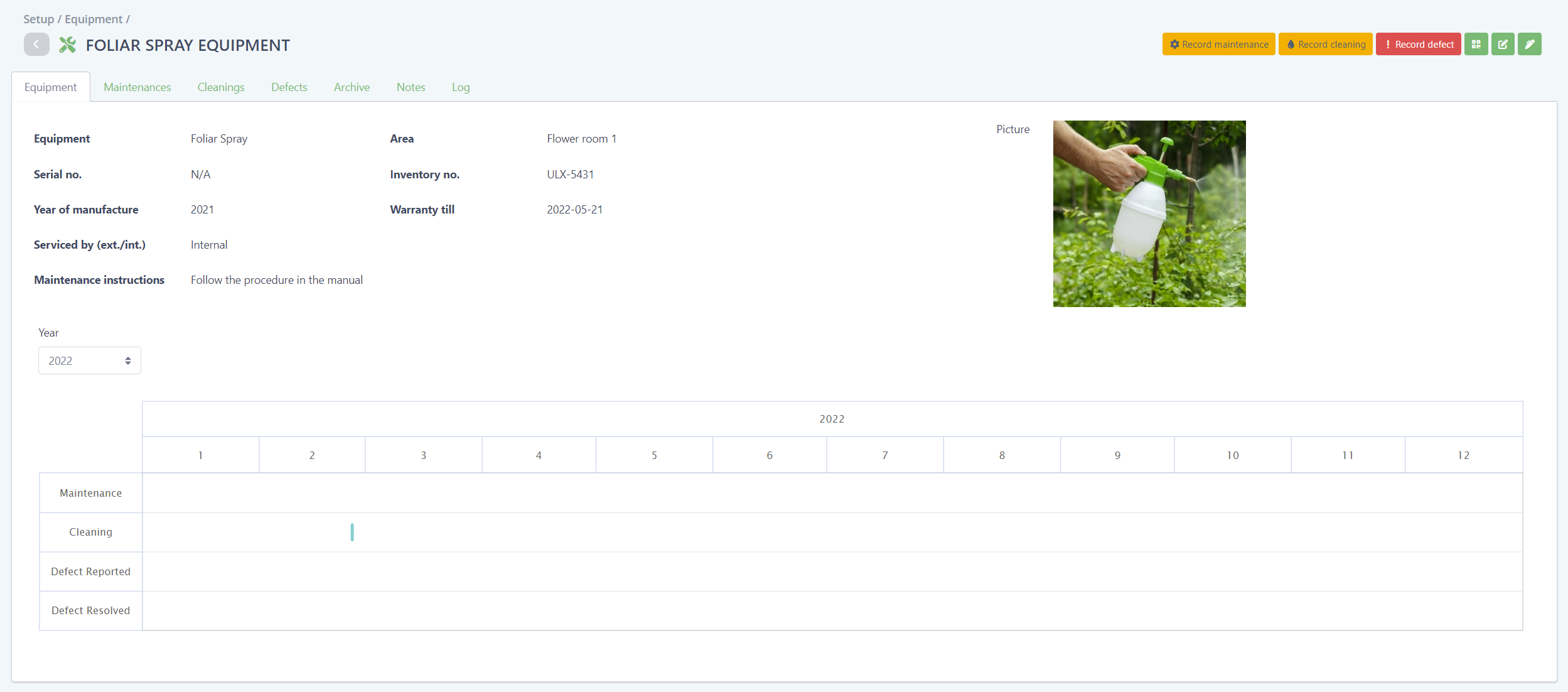1568x692 pixels.
Task: Open the Notes tab
Action: click(x=411, y=87)
